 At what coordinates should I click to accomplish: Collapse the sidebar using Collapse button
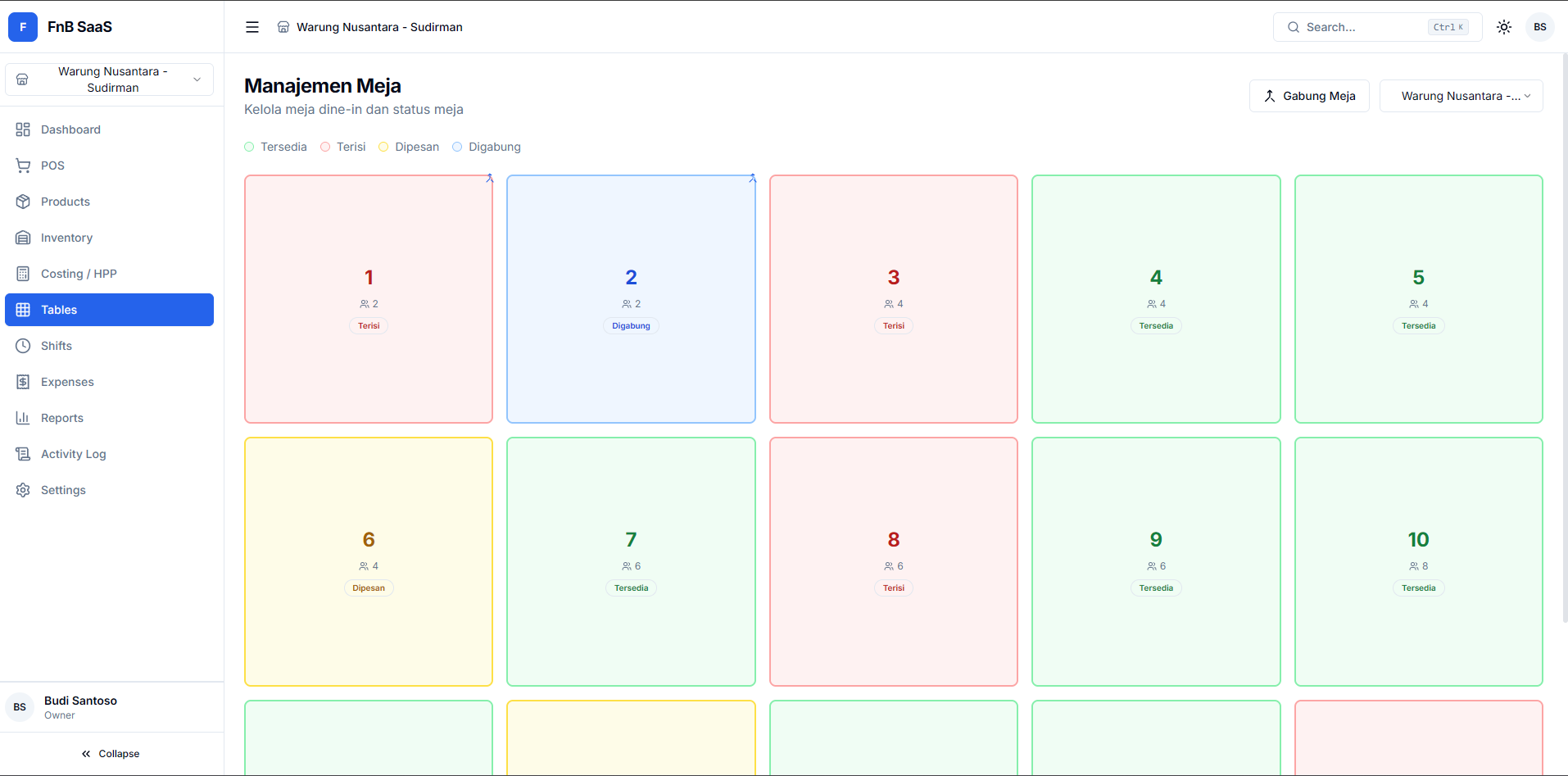point(111,754)
